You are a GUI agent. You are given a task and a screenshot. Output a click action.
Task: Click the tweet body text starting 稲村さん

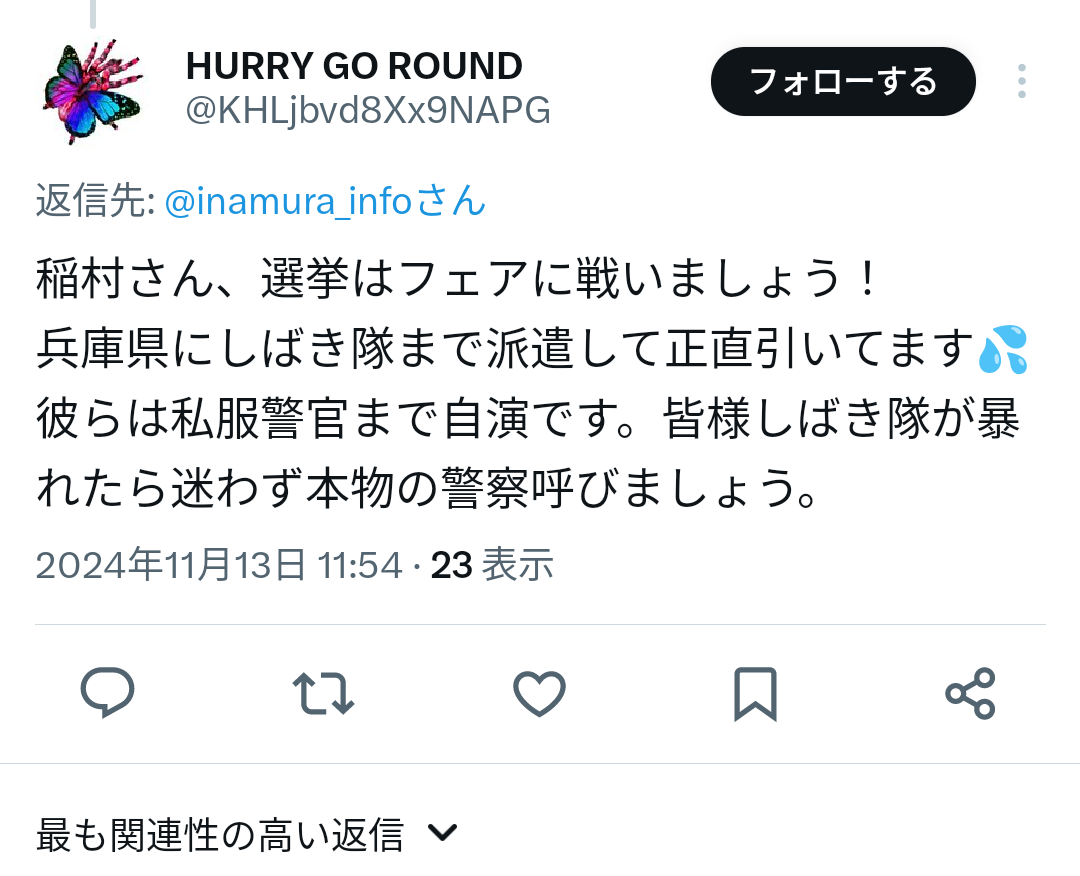[530, 383]
